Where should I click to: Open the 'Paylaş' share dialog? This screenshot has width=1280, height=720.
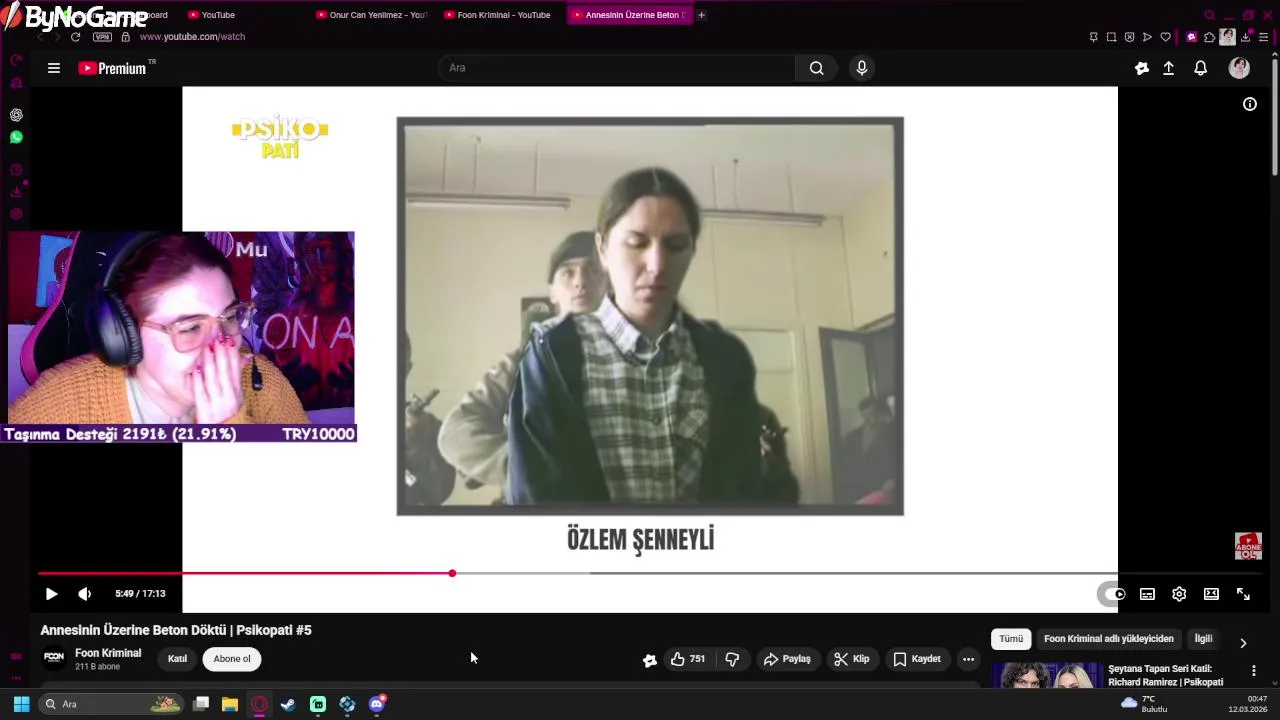tap(787, 659)
